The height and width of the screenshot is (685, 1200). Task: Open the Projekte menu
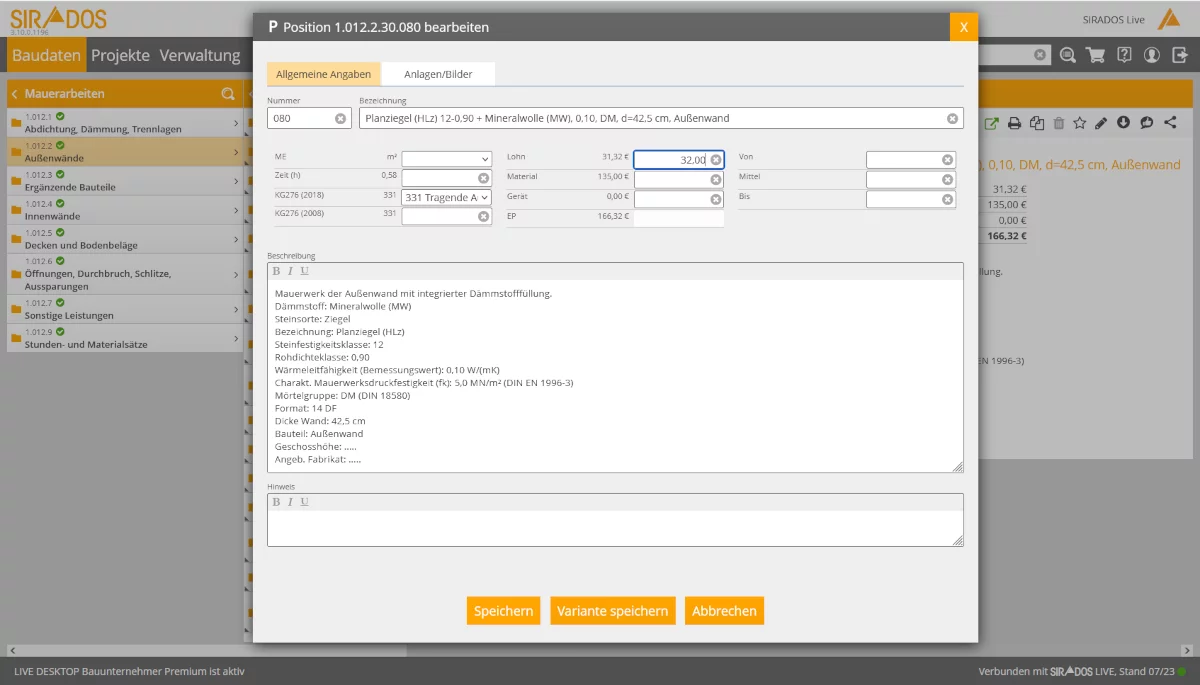point(120,55)
